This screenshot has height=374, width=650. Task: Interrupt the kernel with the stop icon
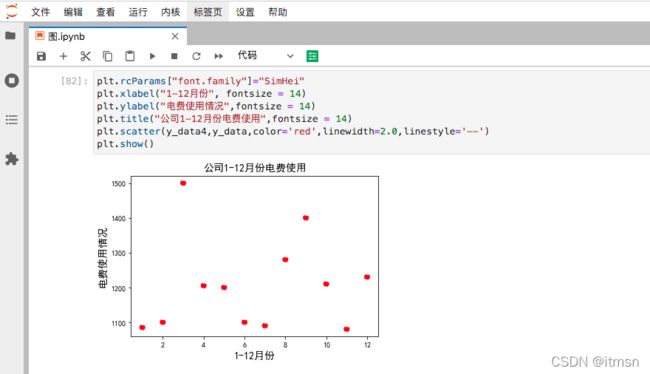[175, 56]
